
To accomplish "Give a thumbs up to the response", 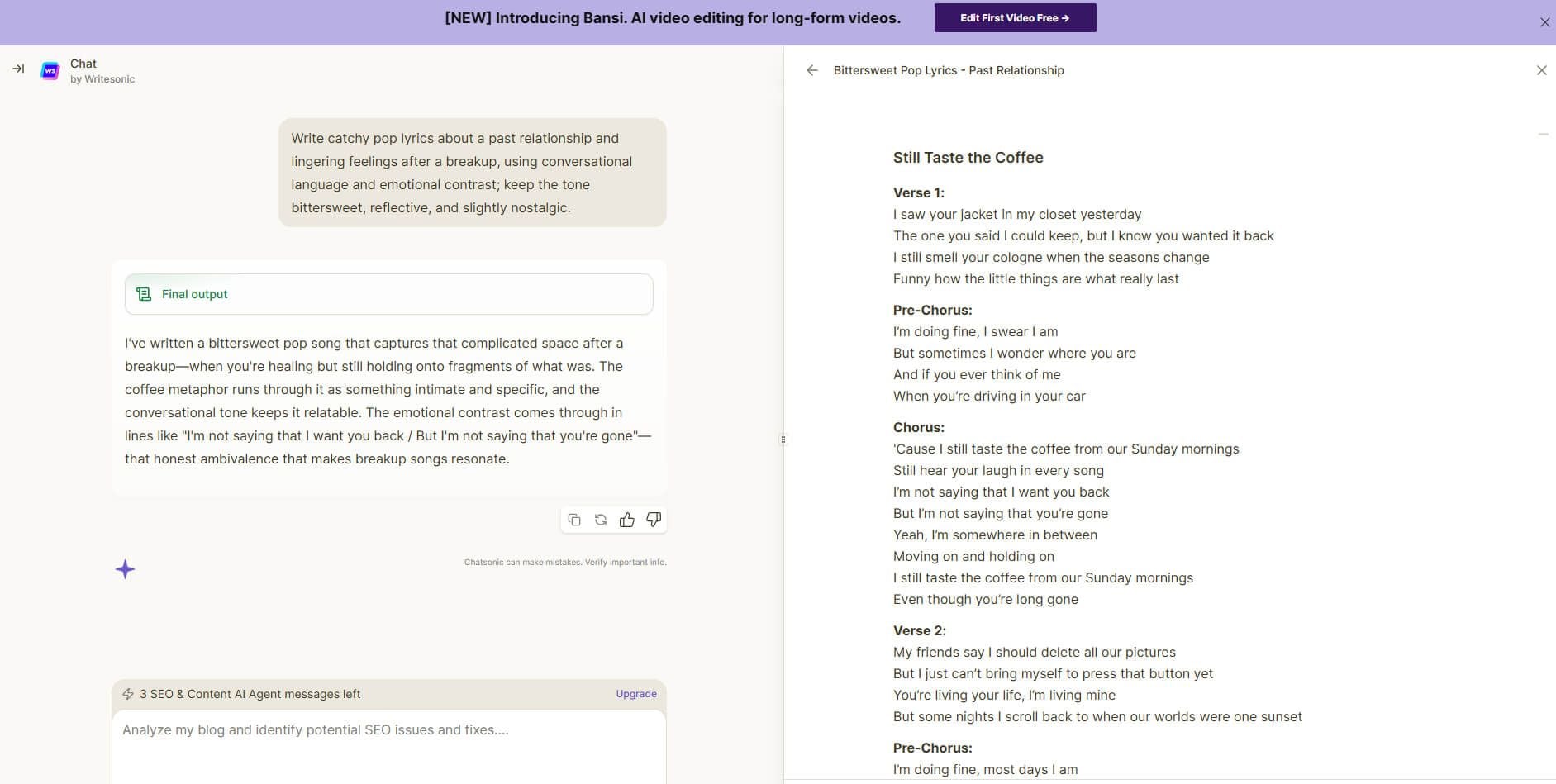I will click(627, 520).
